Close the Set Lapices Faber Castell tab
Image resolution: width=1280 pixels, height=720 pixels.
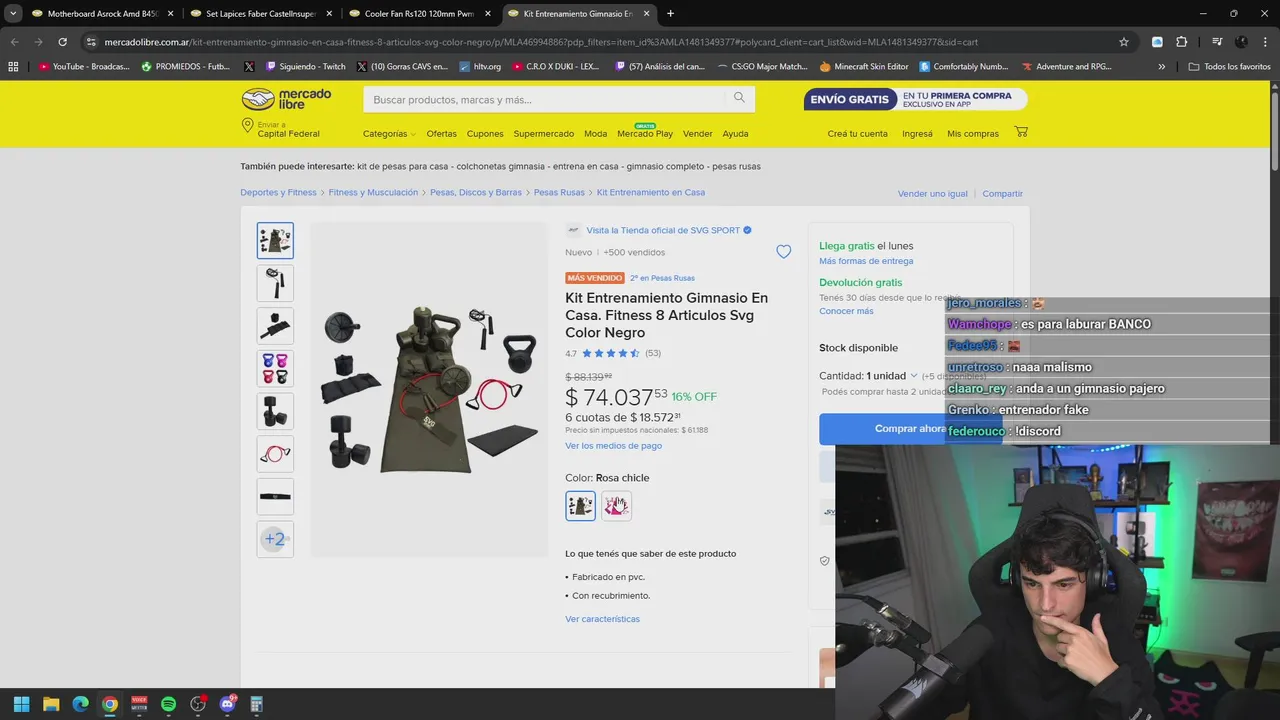click(329, 14)
